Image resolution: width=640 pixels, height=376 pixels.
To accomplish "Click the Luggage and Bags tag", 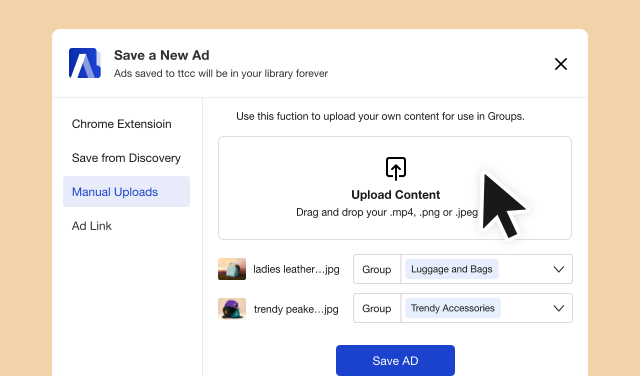I will pos(451,269).
